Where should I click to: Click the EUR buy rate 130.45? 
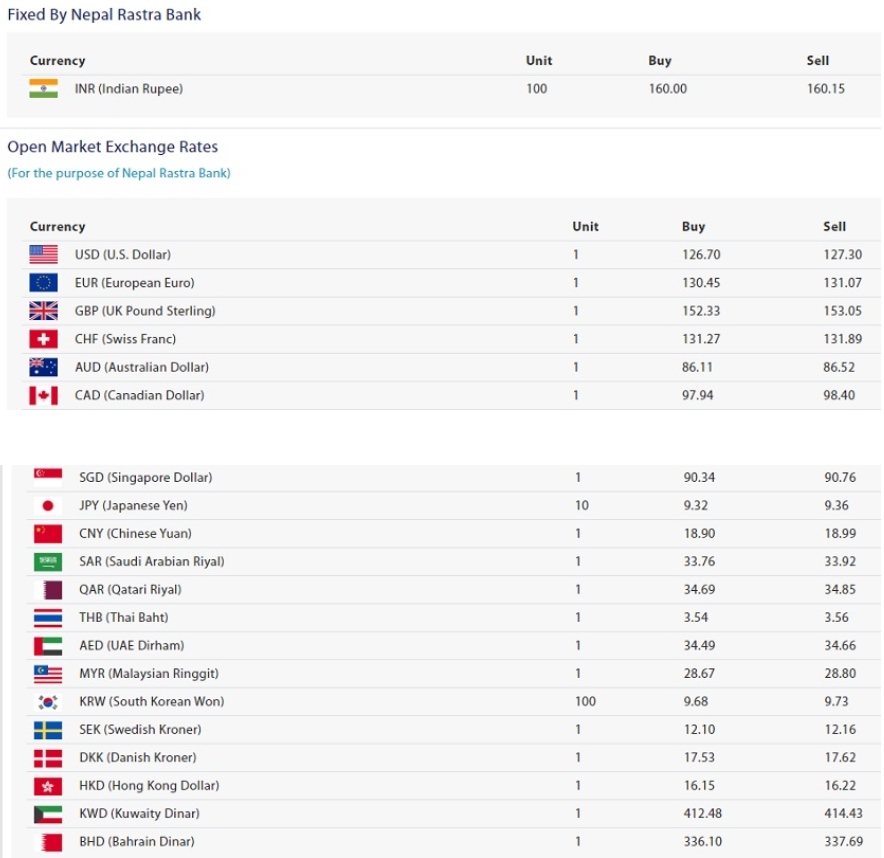[x=701, y=282]
